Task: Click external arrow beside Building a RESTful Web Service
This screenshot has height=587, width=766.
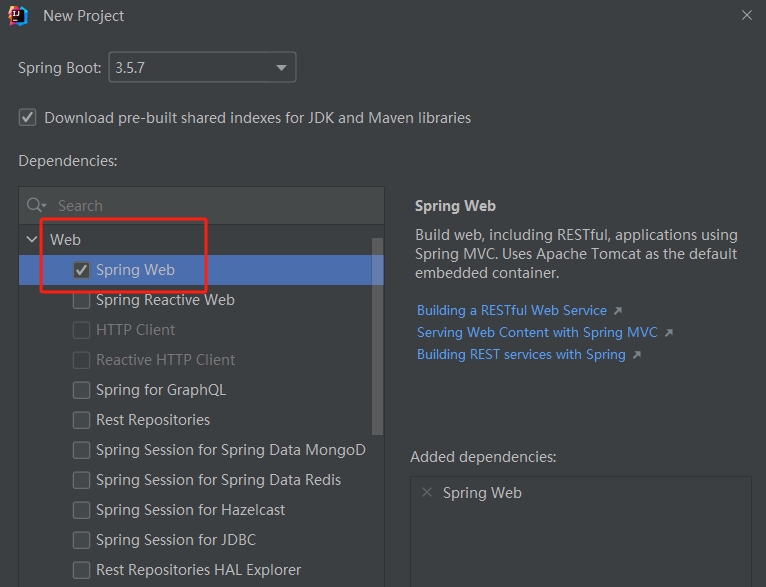Action: [x=618, y=311]
